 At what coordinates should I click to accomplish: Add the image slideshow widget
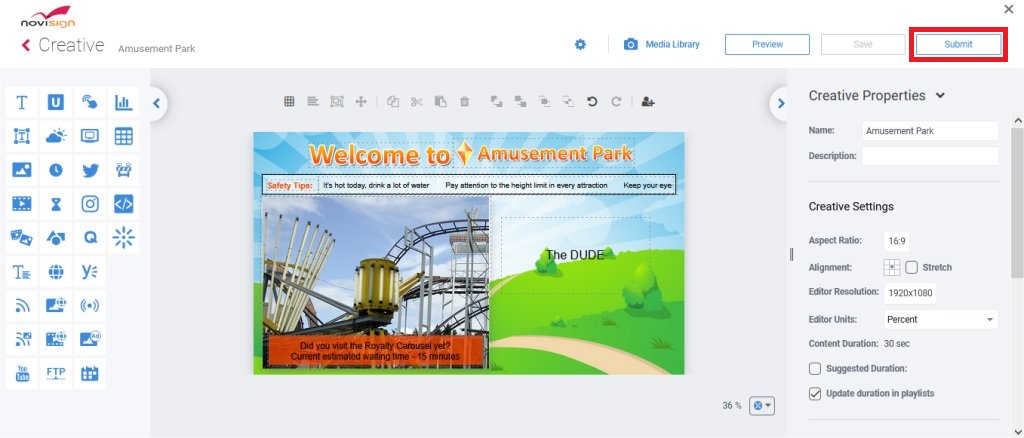(22, 238)
